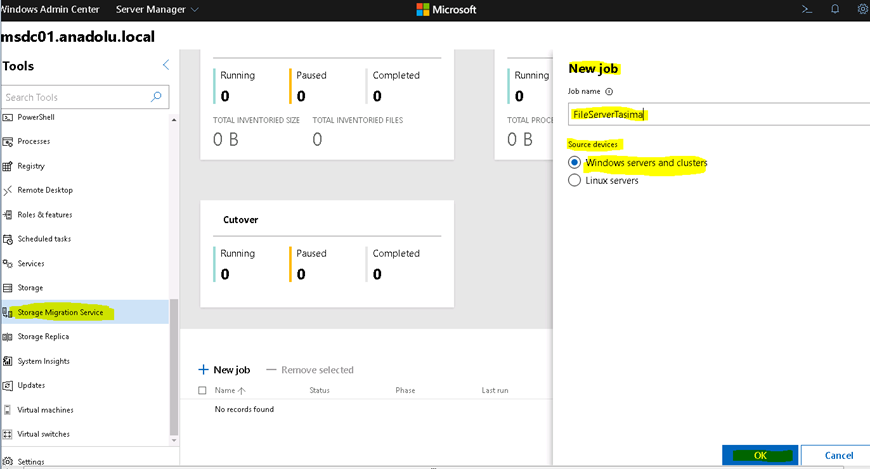The height and width of the screenshot is (469, 870).
Task: Open Roles & features tool
Action: (45, 215)
